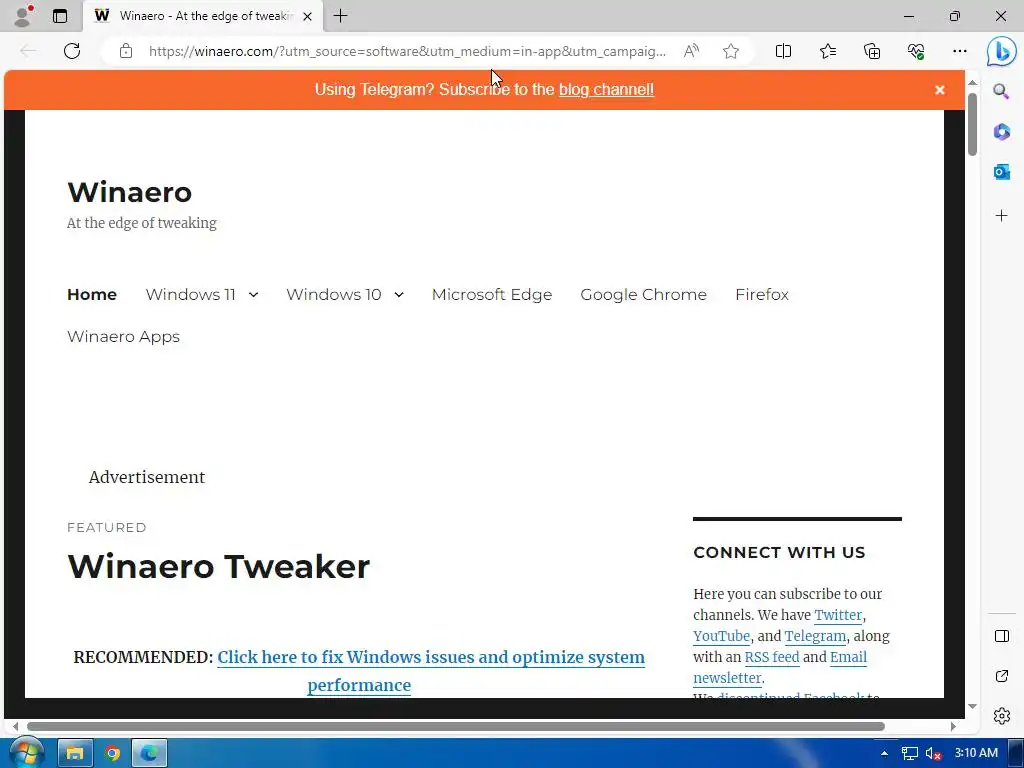This screenshot has width=1024, height=768.
Task: Follow the blog channel link in banner
Action: (x=606, y=89)
